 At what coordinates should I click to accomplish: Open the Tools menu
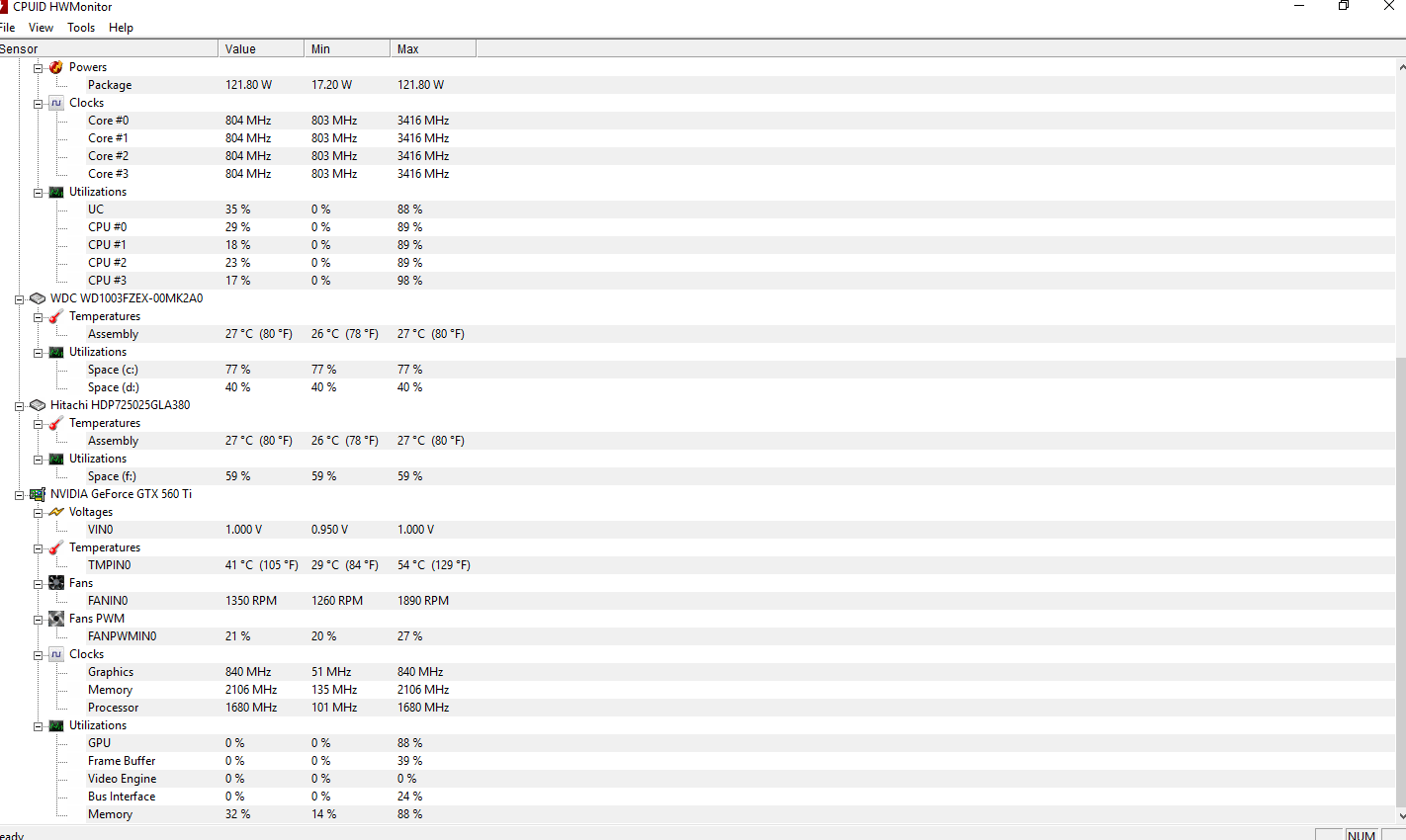81,28
